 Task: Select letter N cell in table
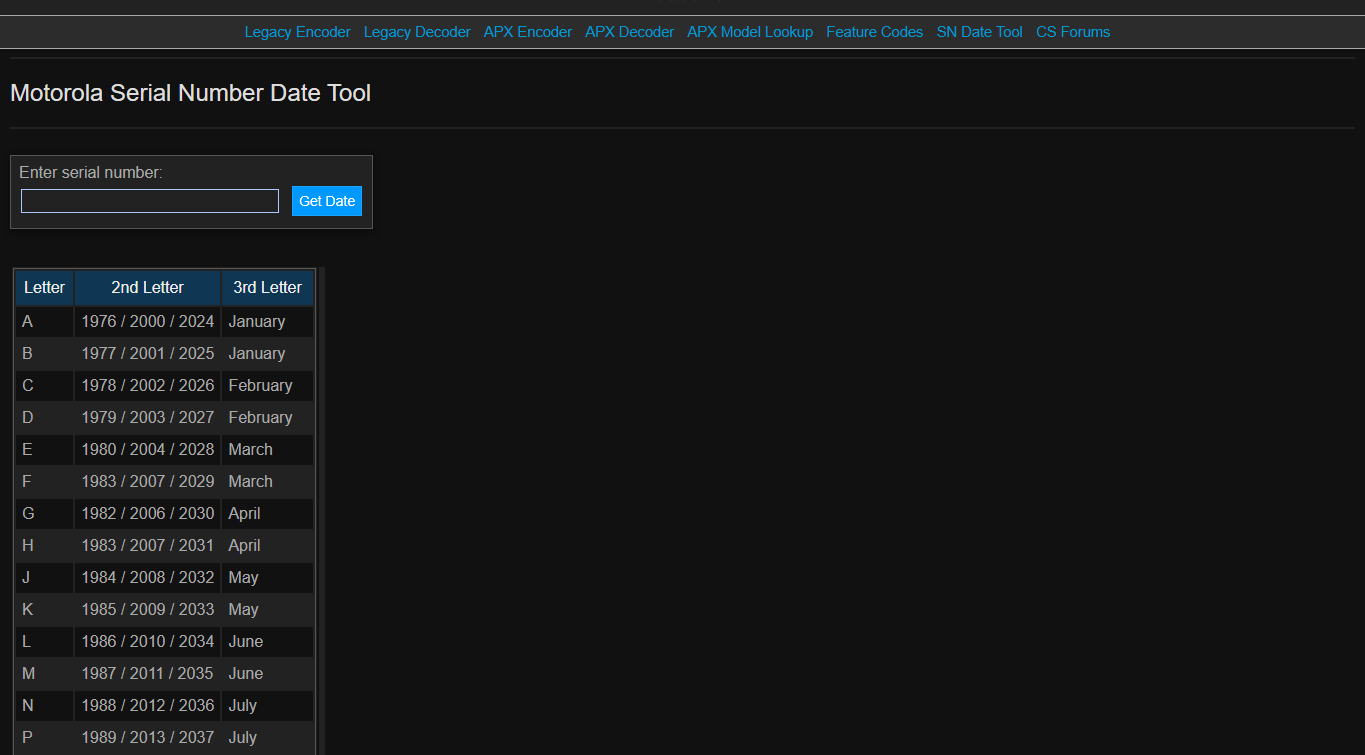[x=44, y=706]
